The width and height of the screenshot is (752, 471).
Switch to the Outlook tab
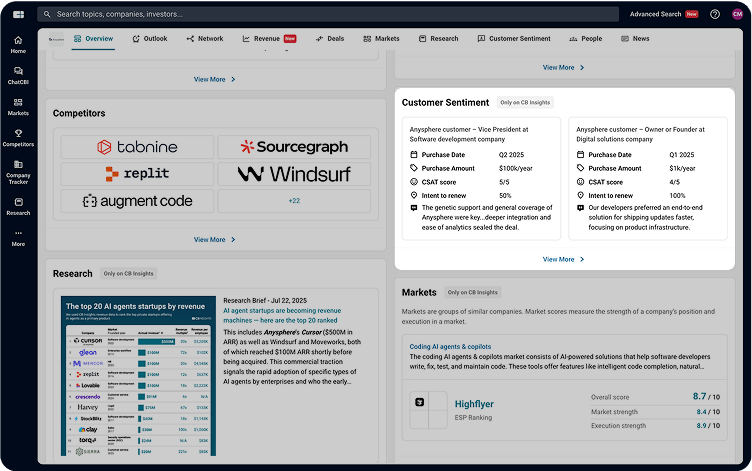149,38
